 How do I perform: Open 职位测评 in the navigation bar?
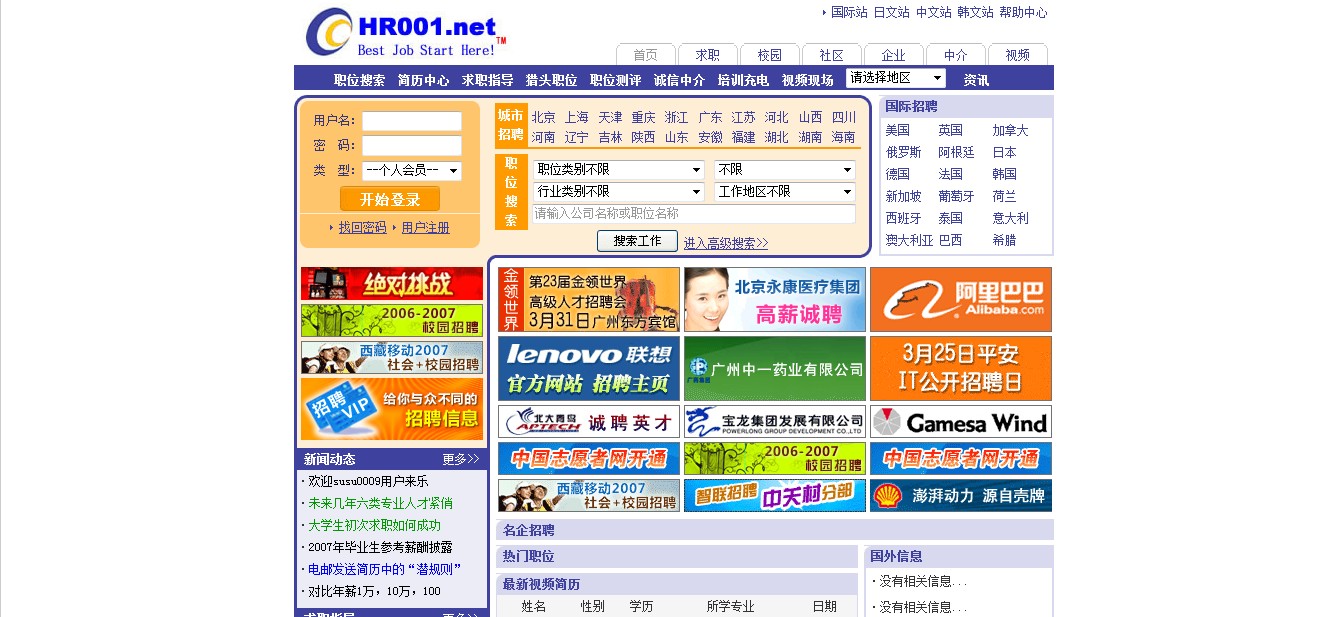tap(616, 80)
